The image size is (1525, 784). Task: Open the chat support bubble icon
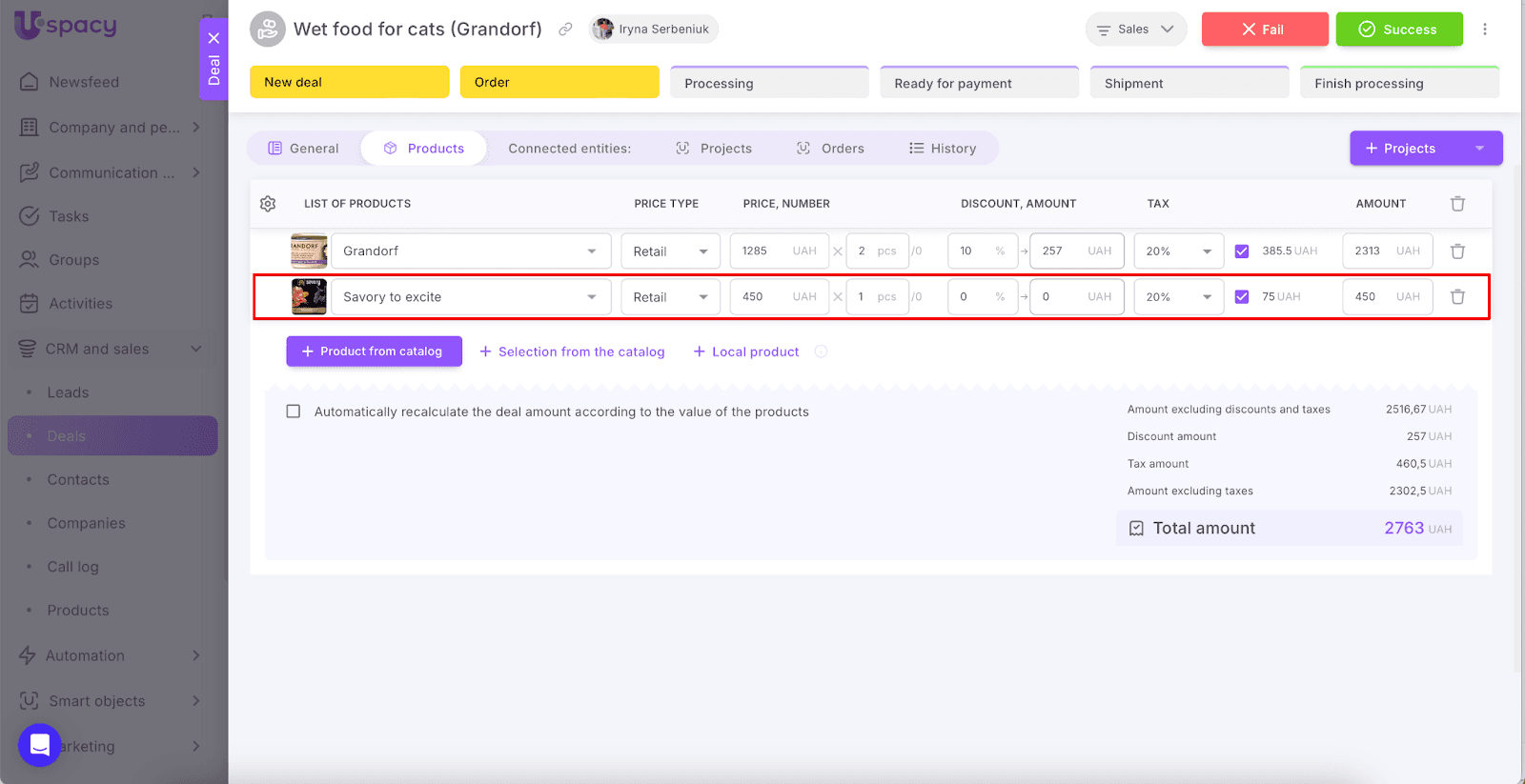coord(40,744)
